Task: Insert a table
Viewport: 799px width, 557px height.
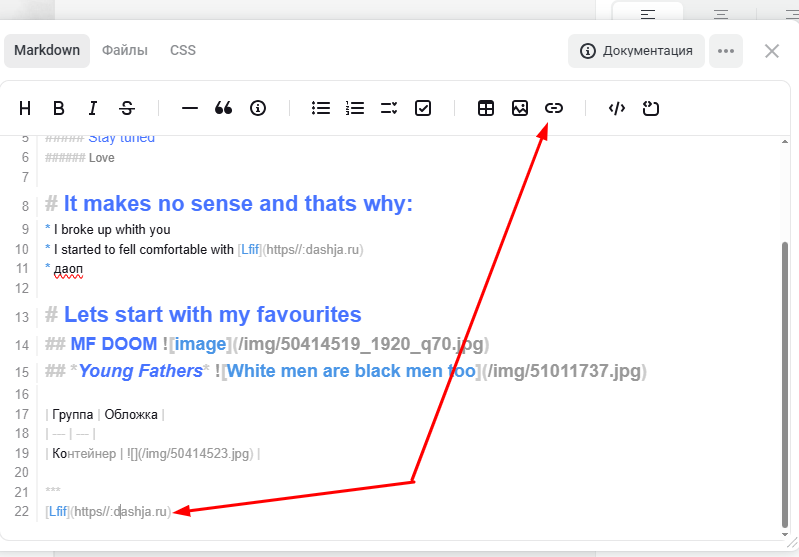Action: coord(486,108)
